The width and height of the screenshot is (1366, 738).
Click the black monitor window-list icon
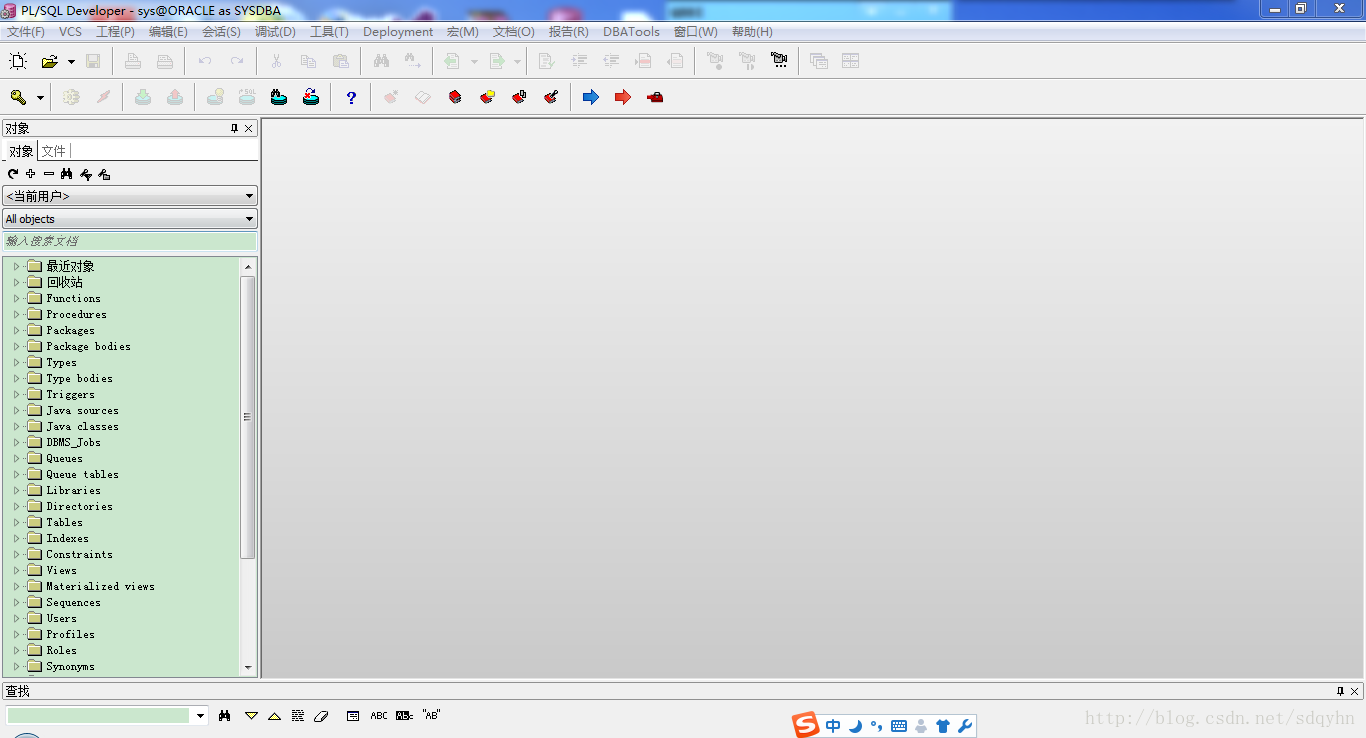tap(779, 61)
